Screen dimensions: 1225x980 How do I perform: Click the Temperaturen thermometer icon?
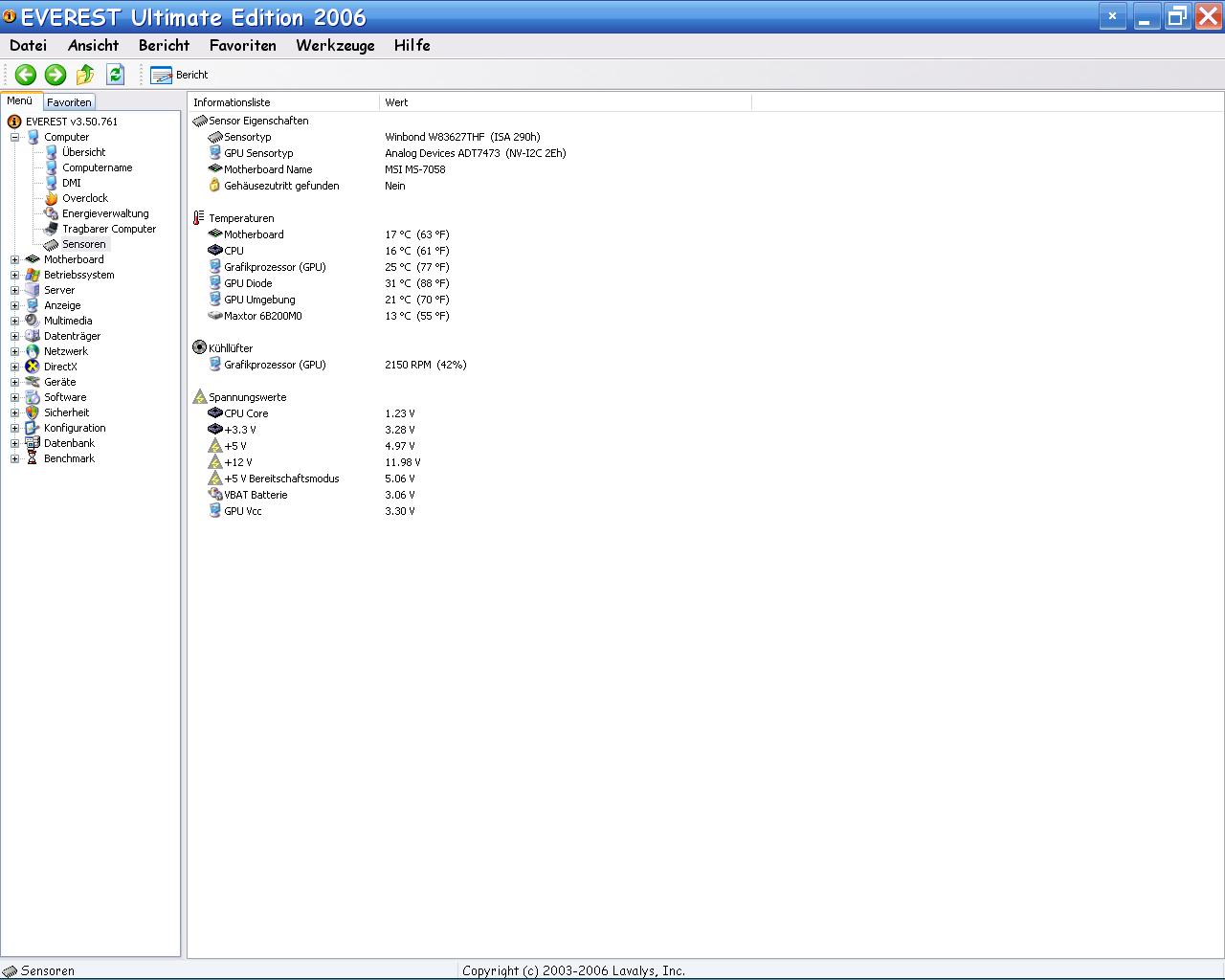199,218
